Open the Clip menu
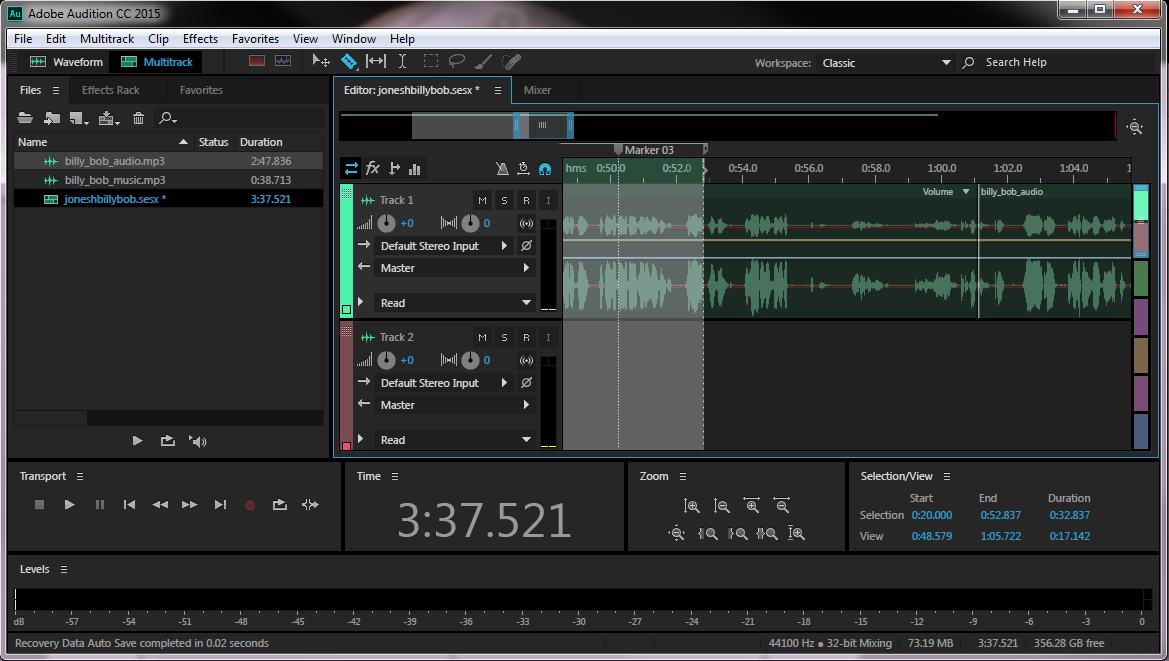The height and width of the screenshot is (661, 1169). [x=158, y=39]
